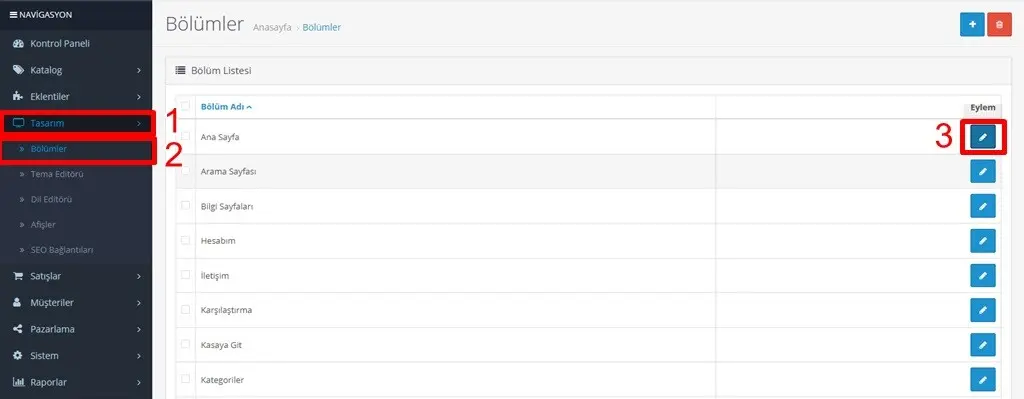This screenshot has width=1024, height=399.
Task: Expand the Pazarlama menu chevron
Action: pos(138,329)
